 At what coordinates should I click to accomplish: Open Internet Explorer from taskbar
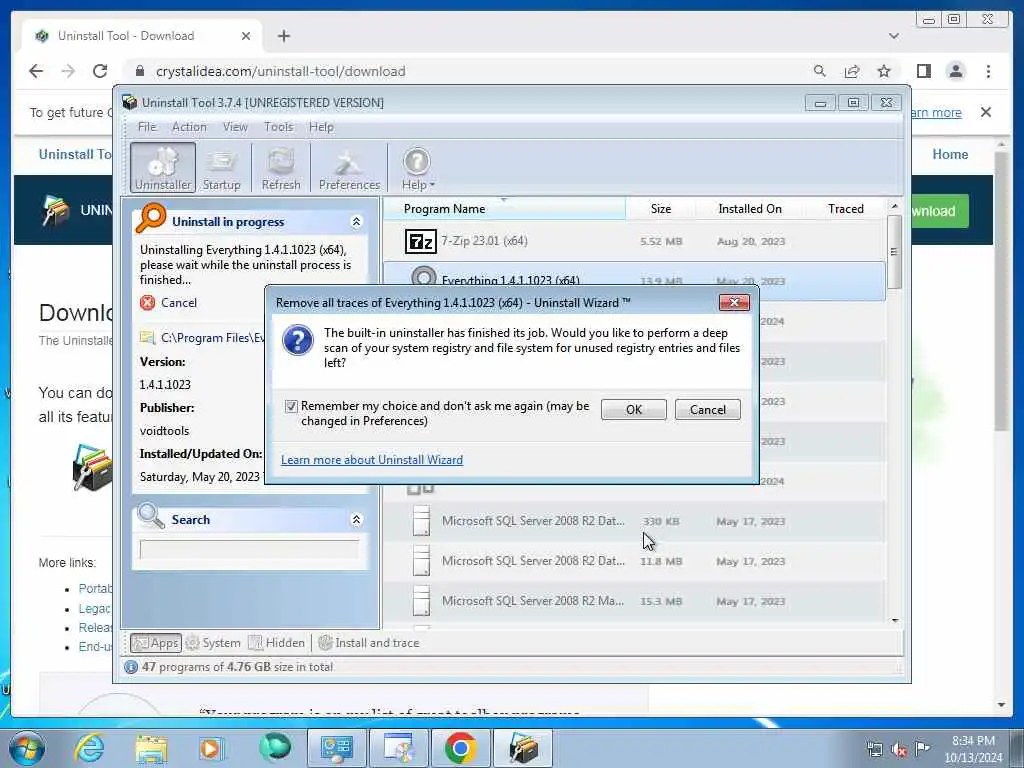pyautogui.click(x=89, y=748)
